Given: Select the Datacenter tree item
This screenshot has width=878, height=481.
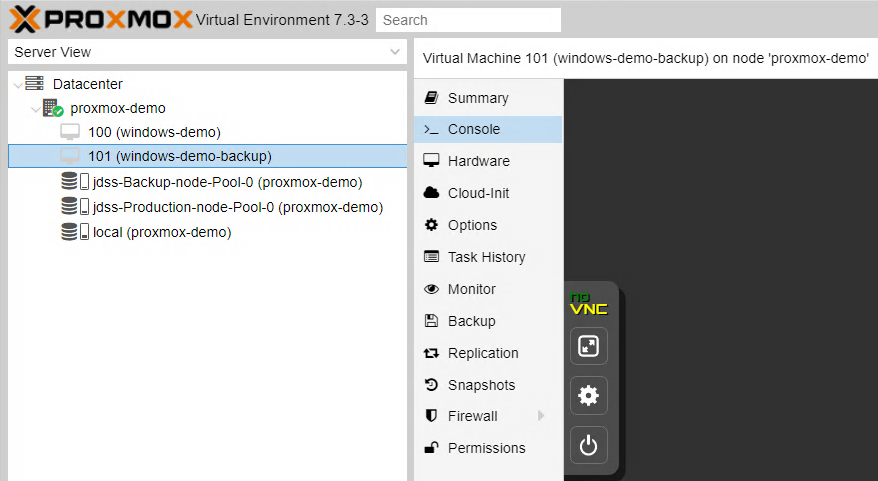Looking at the screenshot, I should [87, 84].
